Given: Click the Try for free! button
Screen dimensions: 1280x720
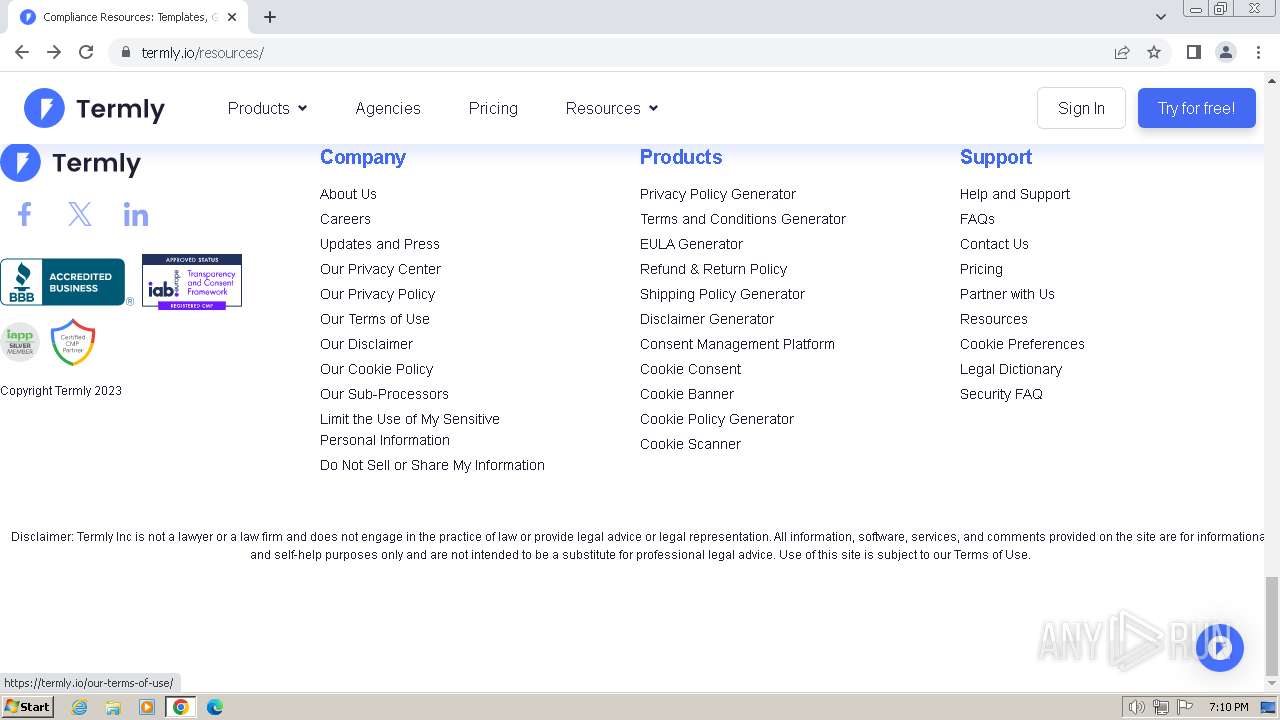Looking at the screenshot, I should click(x=1196, y=108).
